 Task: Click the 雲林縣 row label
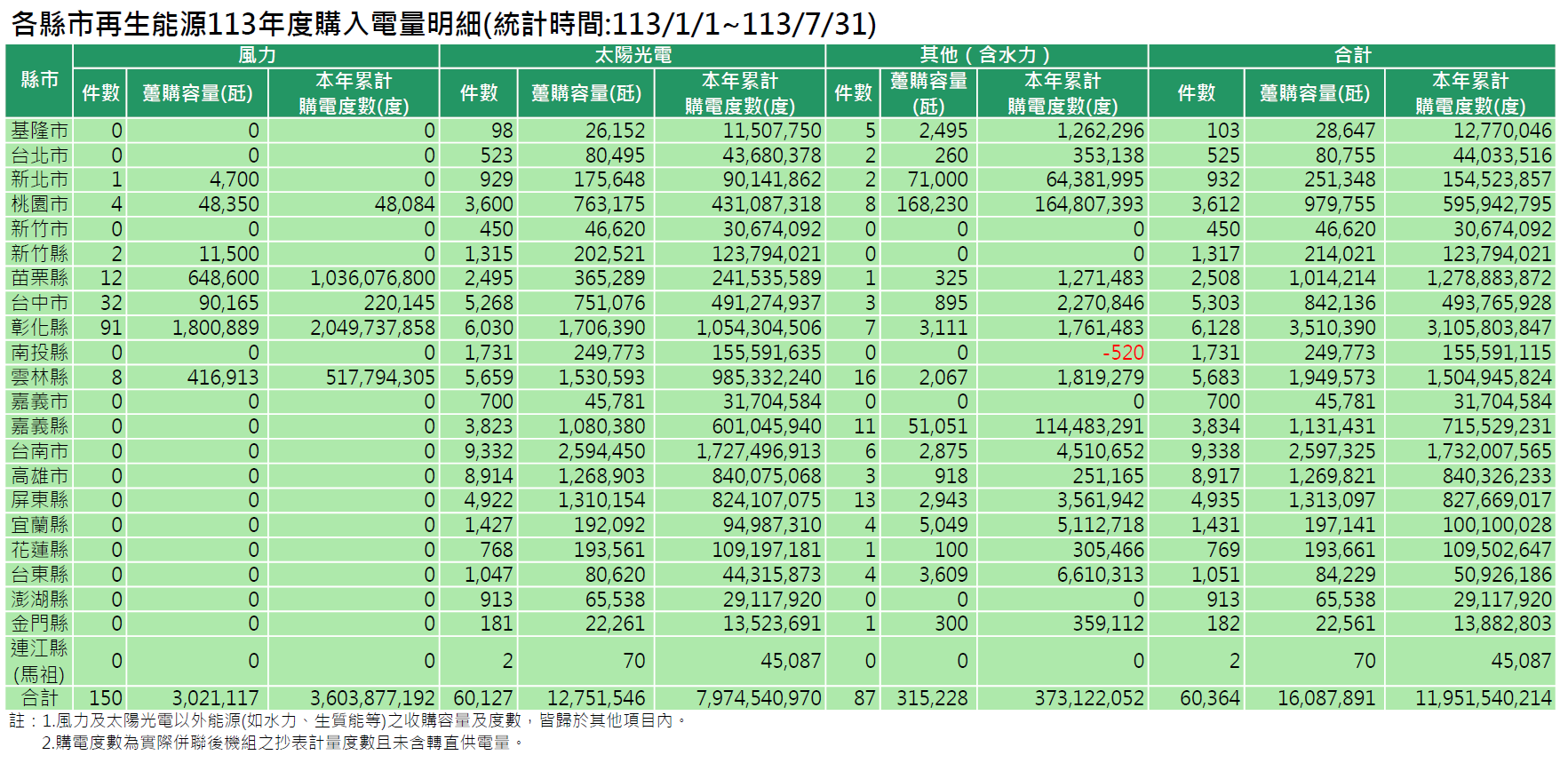[x=39, y=378]
